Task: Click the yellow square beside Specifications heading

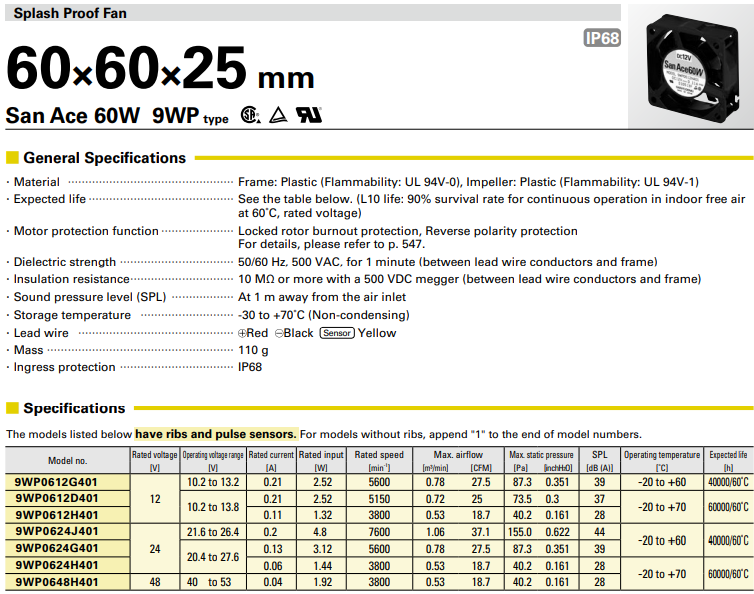Action: click(x=12, y=408)
